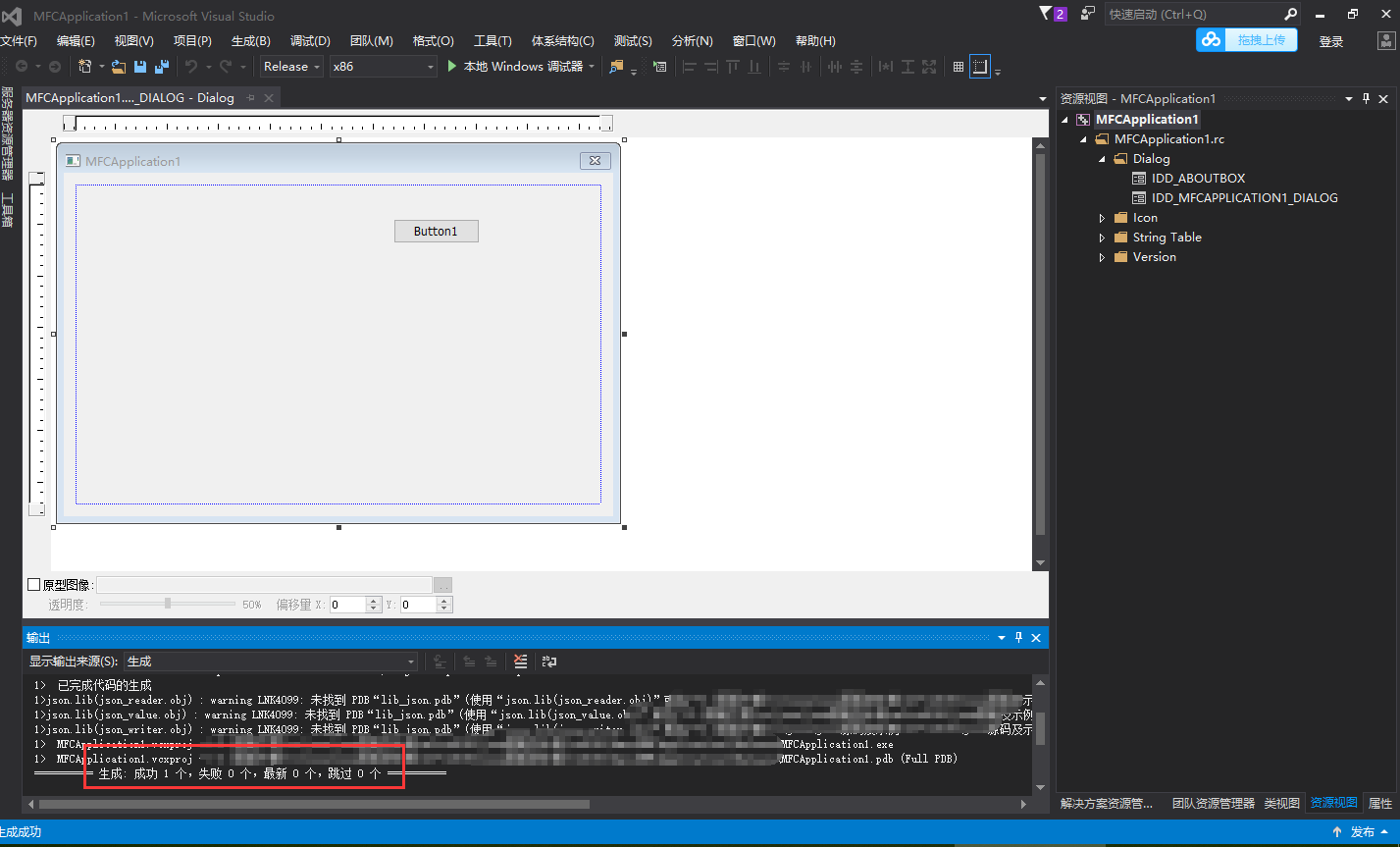
Task: Enable the 原型图像 checkbox
Action: [x=34, y=585]
